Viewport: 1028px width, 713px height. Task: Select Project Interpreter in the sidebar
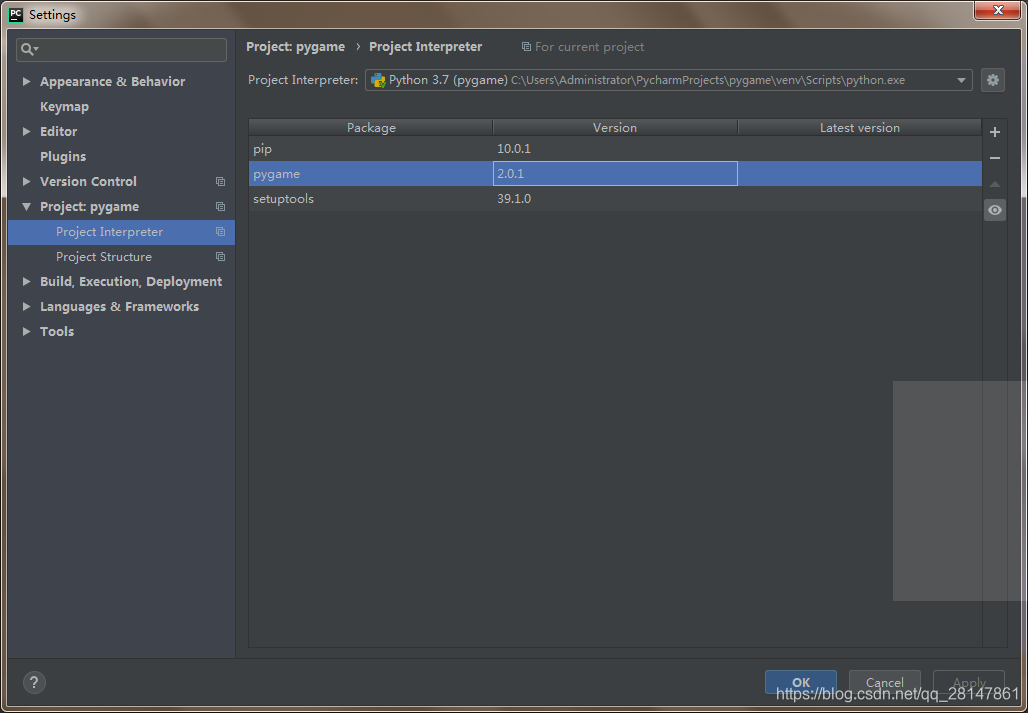(121, 232)
